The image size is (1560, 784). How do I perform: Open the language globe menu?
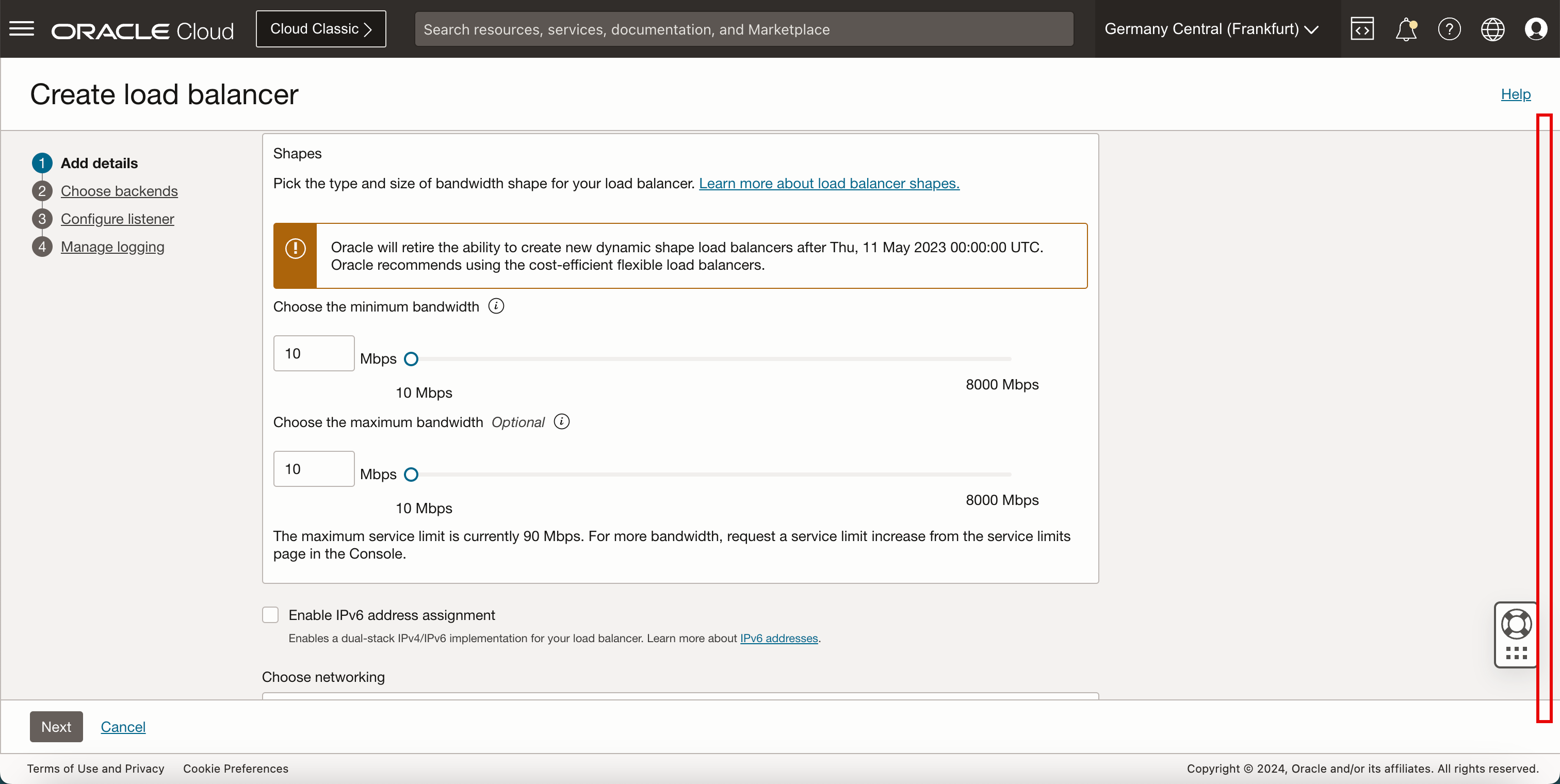(1492, 29)
